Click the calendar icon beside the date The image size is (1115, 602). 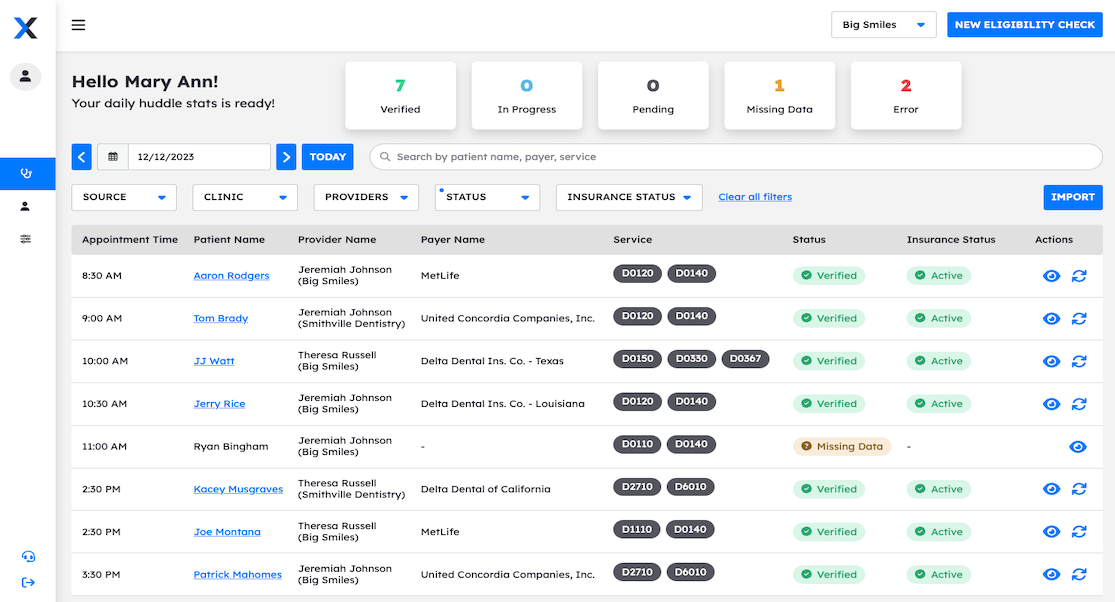pyautogui.click(x=113, y=157)
